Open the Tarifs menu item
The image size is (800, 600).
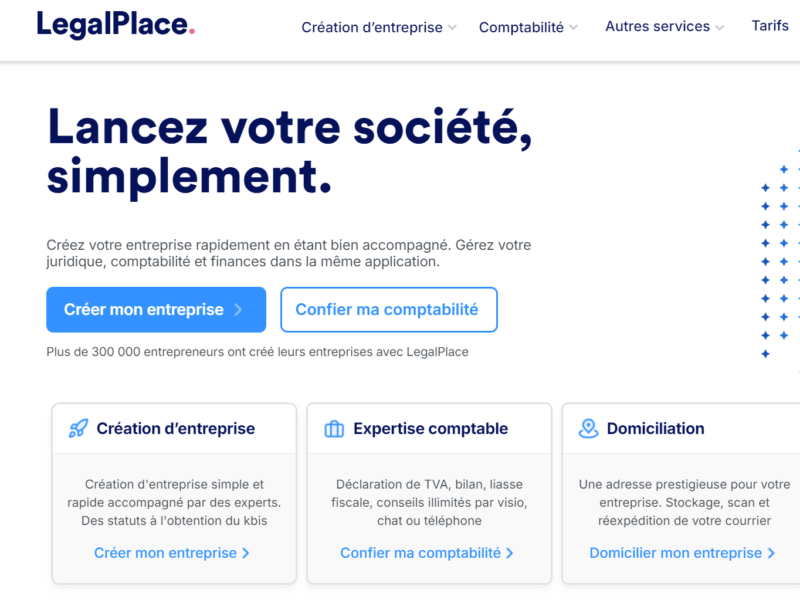click(x=769, y=27)
